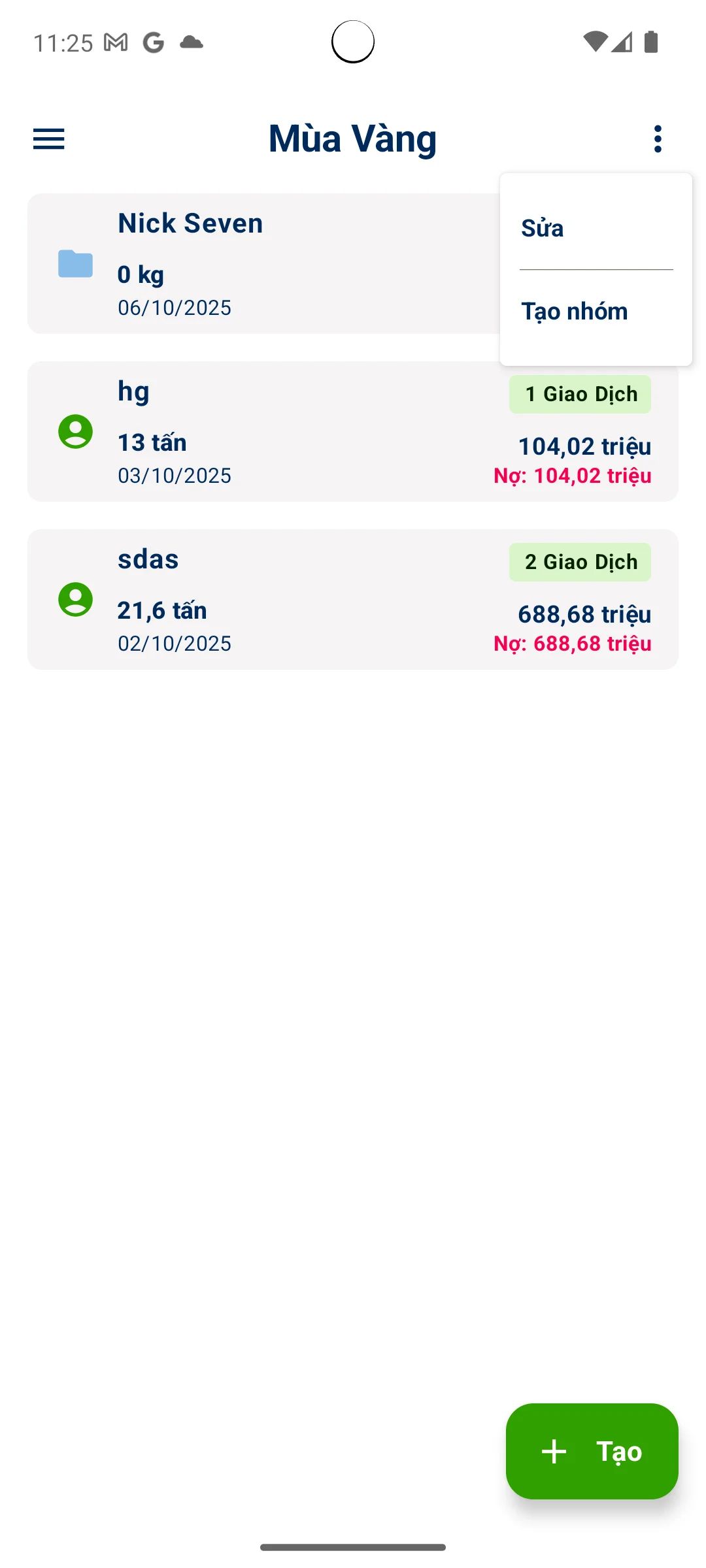
Task: Tap the Gmail notification icon in status bar
Action: tap(116, 43)
